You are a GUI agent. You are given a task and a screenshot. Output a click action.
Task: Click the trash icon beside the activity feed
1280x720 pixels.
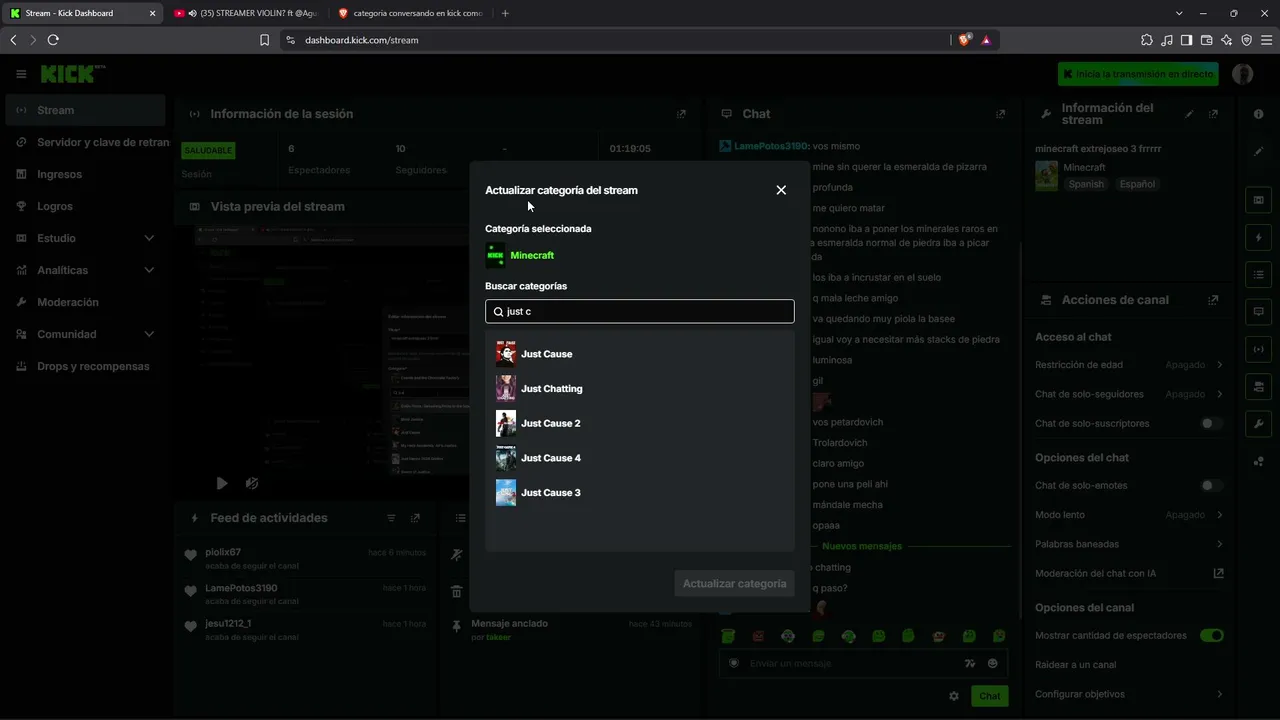pos(456,592)
